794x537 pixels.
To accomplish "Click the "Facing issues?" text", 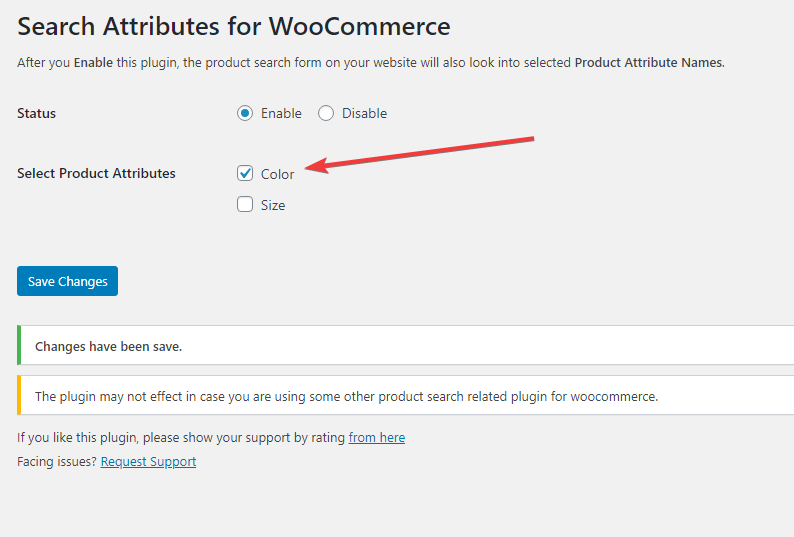I will coord(57,461).
